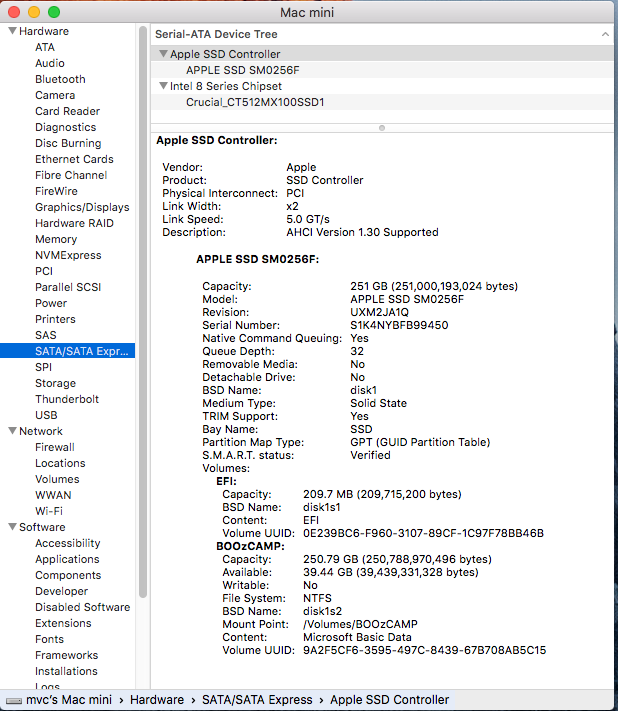Viewport: 618px width, 711px height.
Task: Click the revision value UXM2JA1Q
Action: tap(380, 312)
